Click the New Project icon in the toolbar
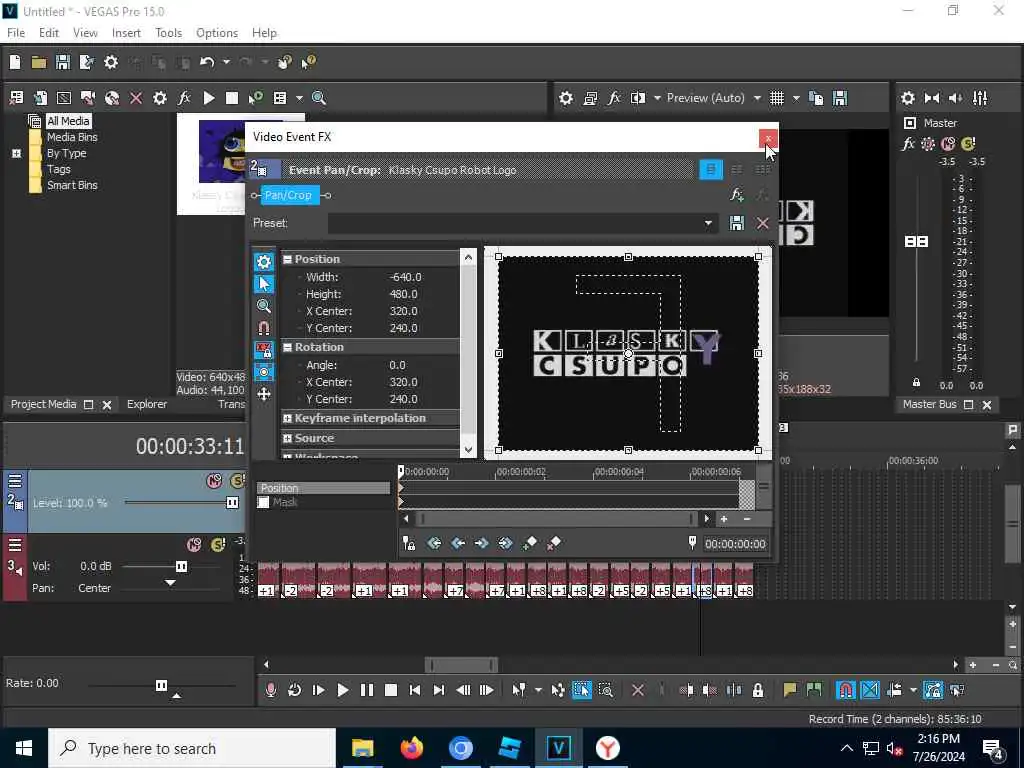Screen dimensions: 1024x768 coord(15,62)
